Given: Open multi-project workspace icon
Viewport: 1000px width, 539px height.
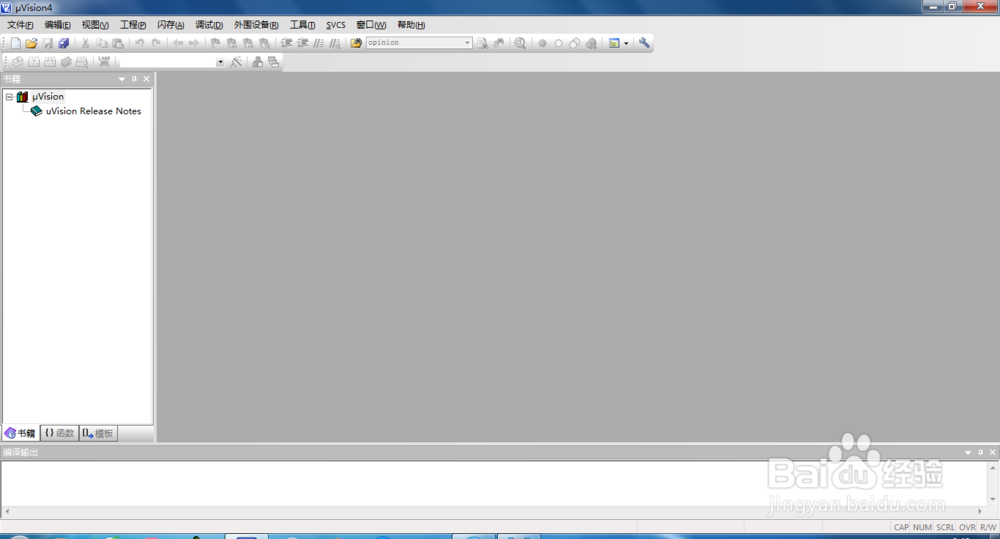Looking at the screenshot, I should click(274, 62).
